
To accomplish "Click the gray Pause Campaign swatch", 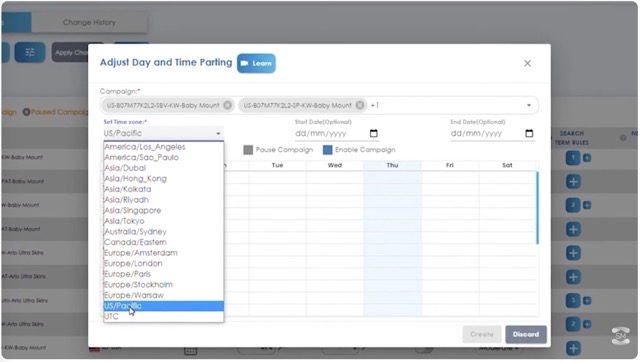I will [x=248, y=150].
